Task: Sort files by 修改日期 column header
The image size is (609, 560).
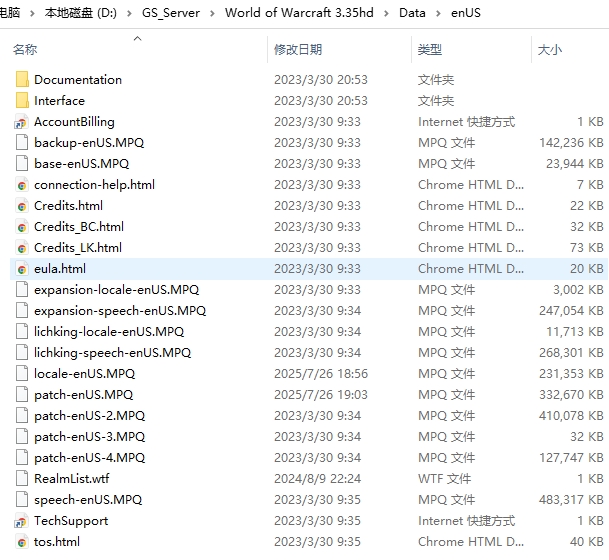Action: (x=298, y=50)
